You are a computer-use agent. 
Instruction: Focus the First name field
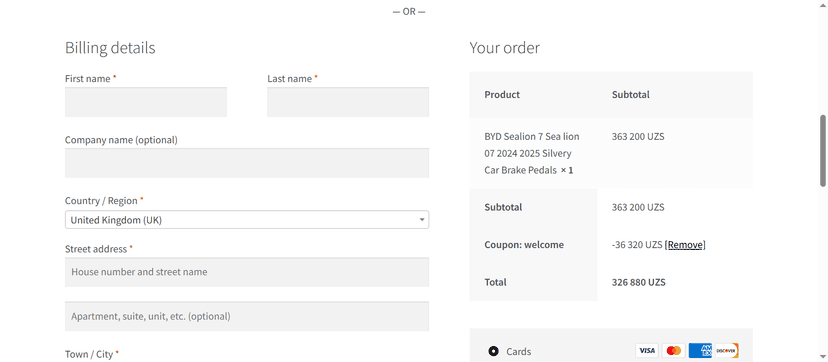tap(146, 102)
